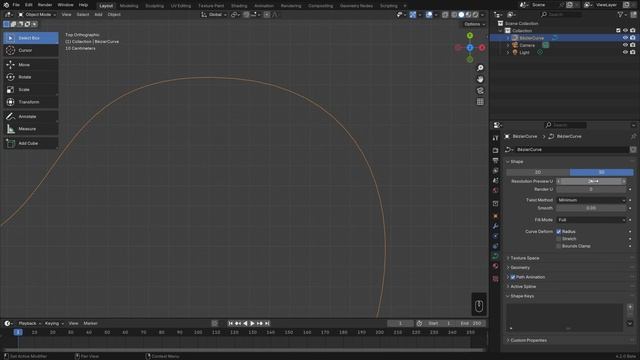Switch orthographic/perspective grid icon
640x360 pixels.
point(480,102)
